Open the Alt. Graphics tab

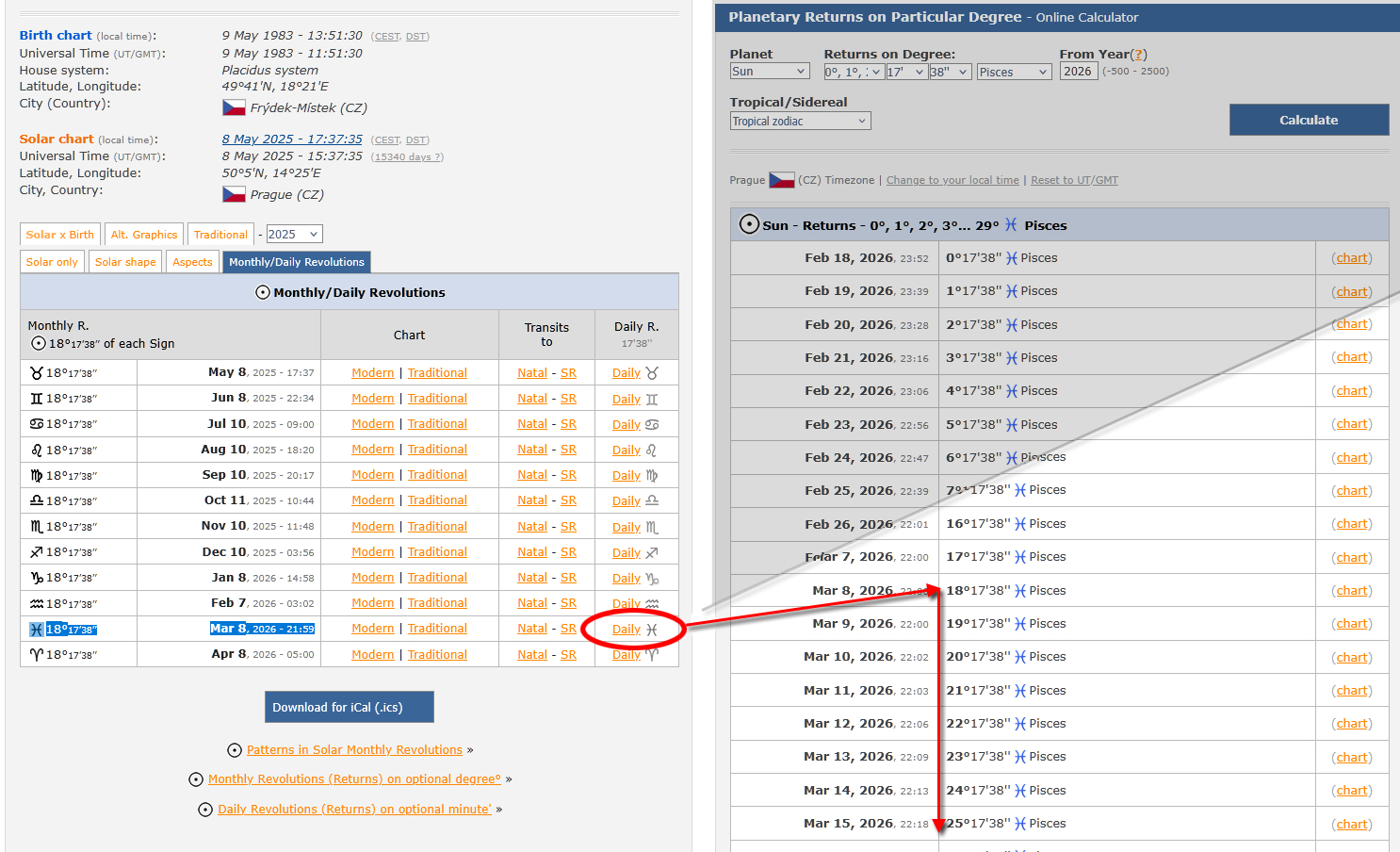pyautogui.click(x=143, y=235)
